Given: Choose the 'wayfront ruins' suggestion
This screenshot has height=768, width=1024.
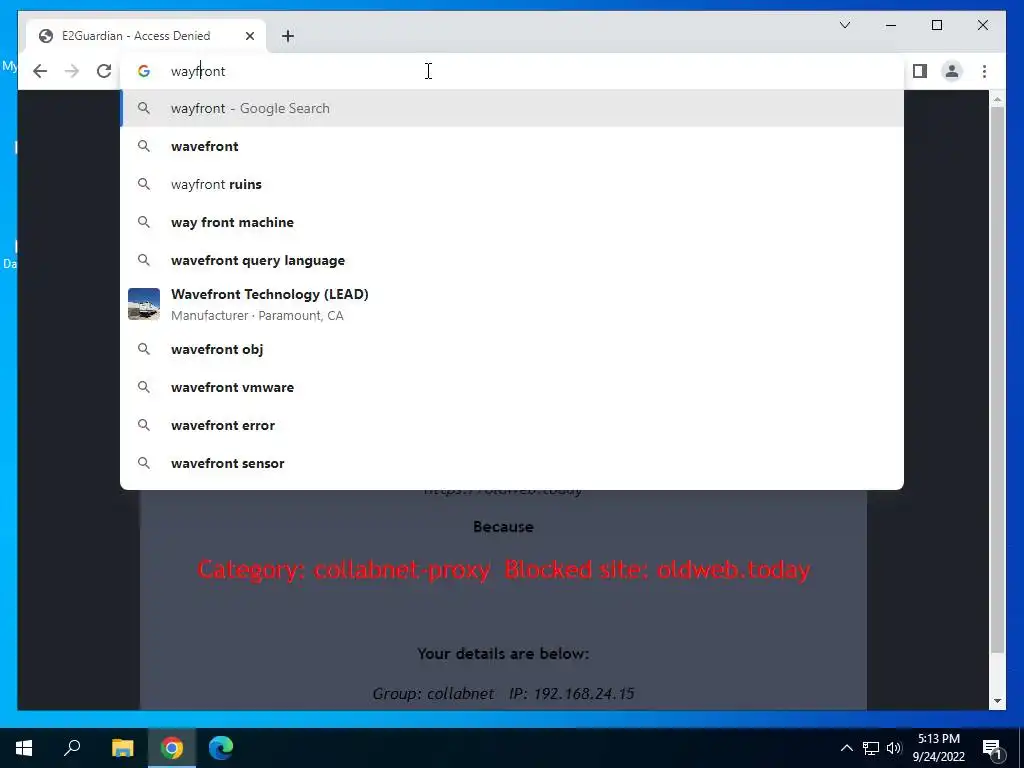Looking at the screenshot, I should (512, 184).
